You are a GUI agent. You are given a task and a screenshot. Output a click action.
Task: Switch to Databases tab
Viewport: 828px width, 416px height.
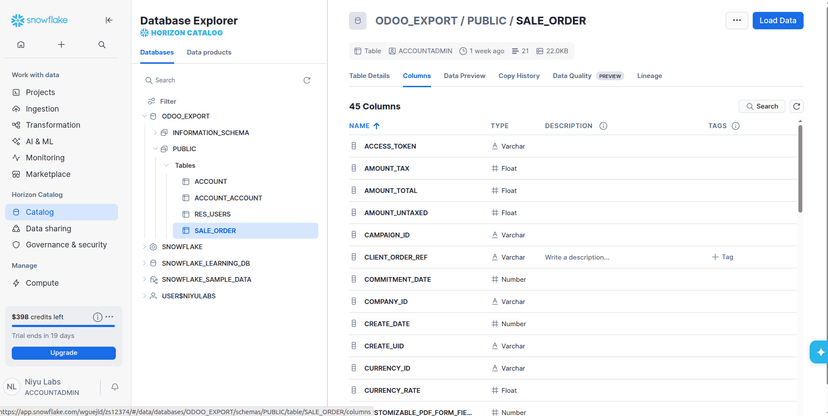click(x=157, y=52)
